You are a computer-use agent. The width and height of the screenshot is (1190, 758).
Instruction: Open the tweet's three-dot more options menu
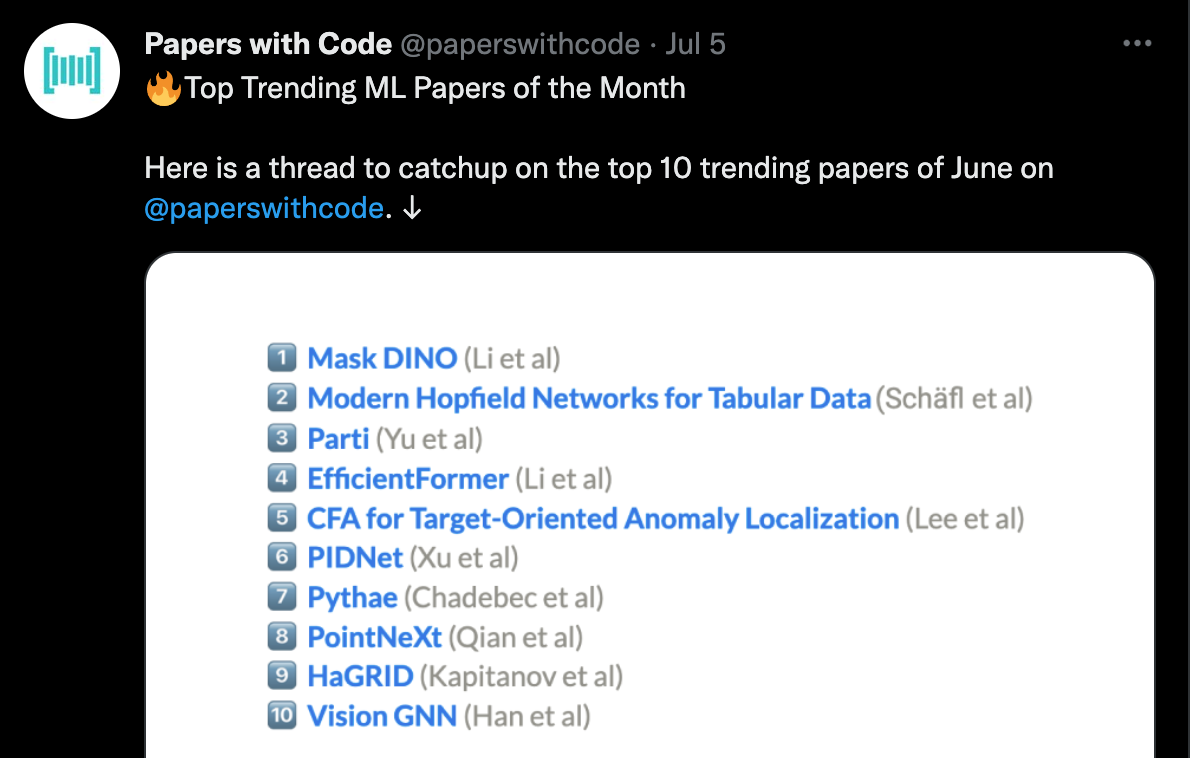(1137, 44)
